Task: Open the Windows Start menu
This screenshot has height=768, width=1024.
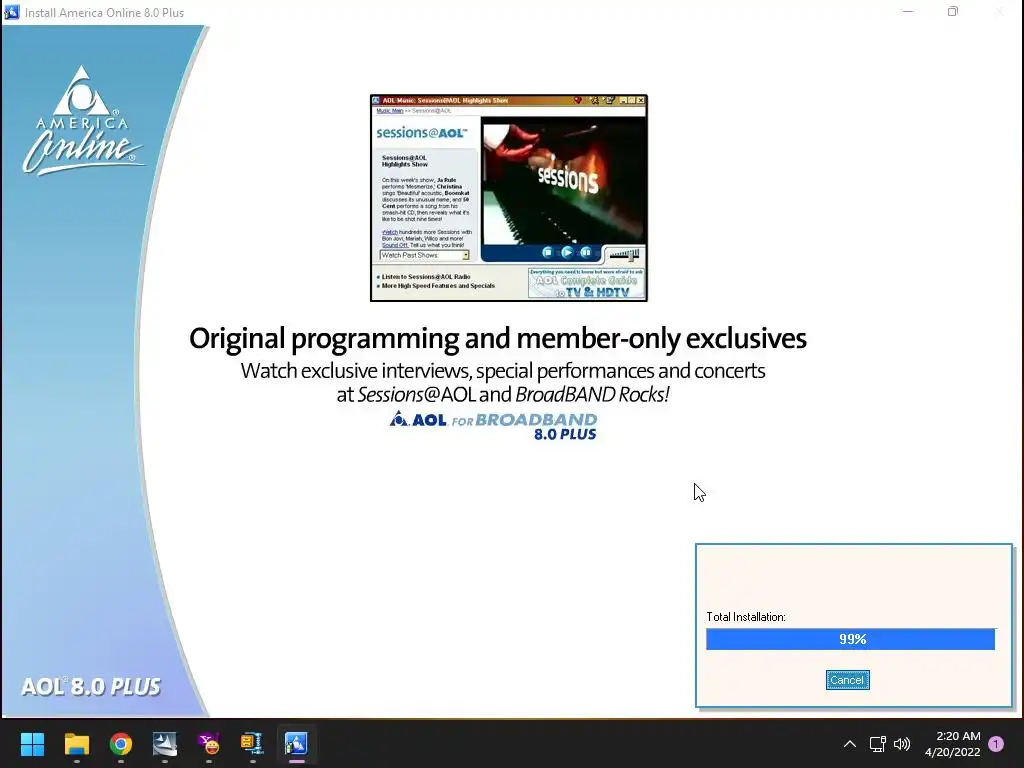Action: (x=32, y=744)
